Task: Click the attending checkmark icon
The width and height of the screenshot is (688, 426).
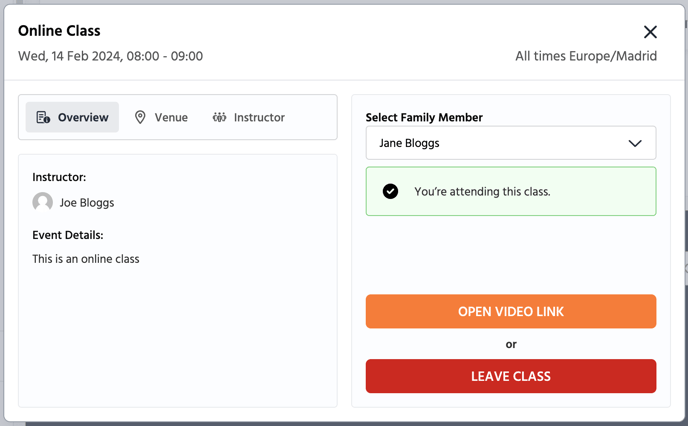Action: pos(391,191)
